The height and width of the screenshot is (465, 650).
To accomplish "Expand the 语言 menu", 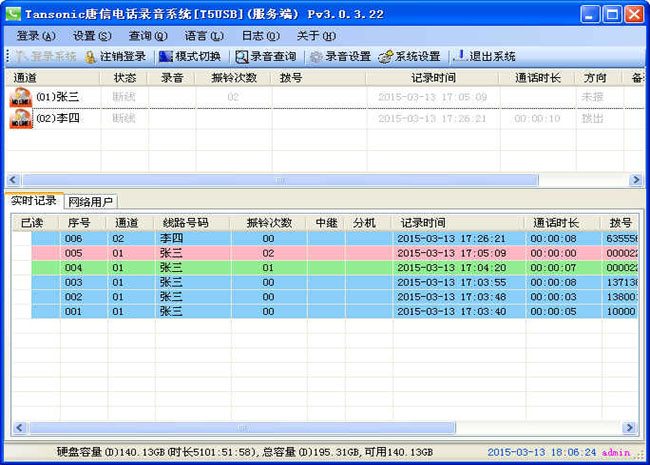I will pyautogui.click(x=203, y=36).
